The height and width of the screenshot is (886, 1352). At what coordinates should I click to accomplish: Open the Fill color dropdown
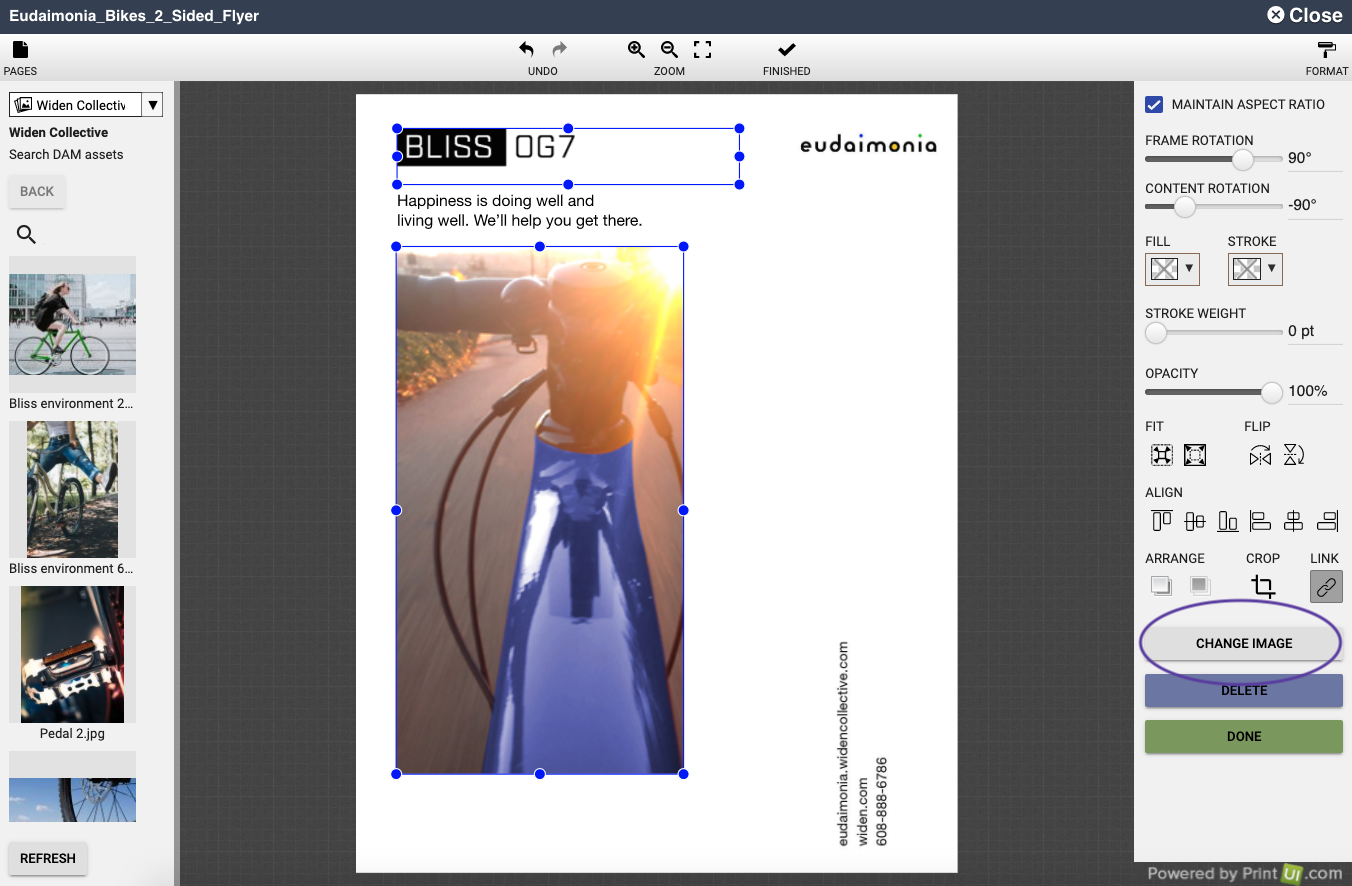(x=1172, y=268)
